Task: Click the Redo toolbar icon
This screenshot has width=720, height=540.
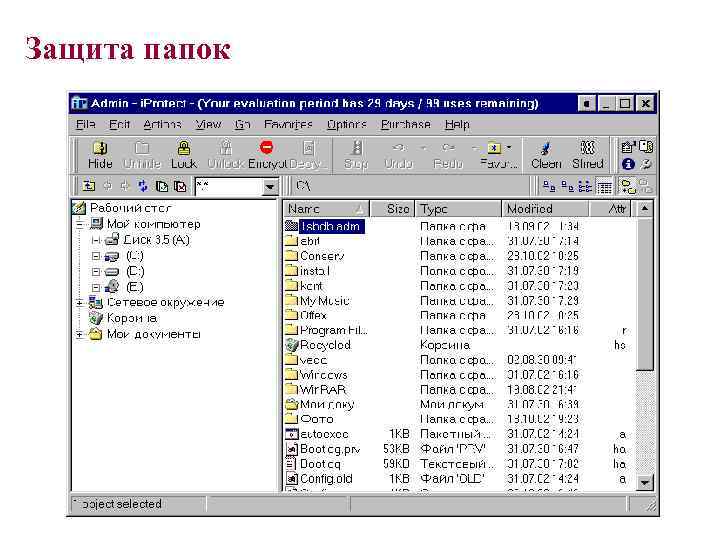Action: pyautogui.click(x=448, y=148)
